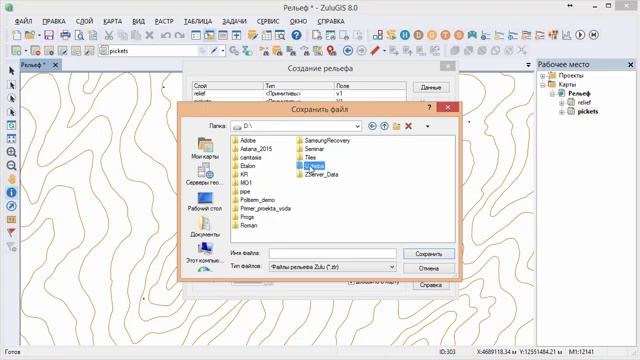
Task: Open the СЕРВИС menu
Action: [x=268, y=21]
